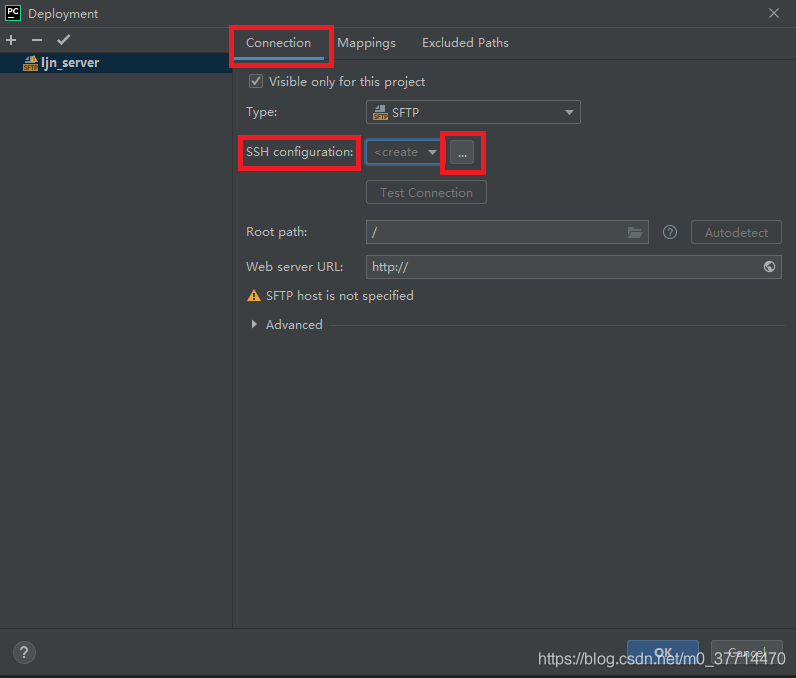
Task: Click the Root path help question icon
Action: click(670, 232)
